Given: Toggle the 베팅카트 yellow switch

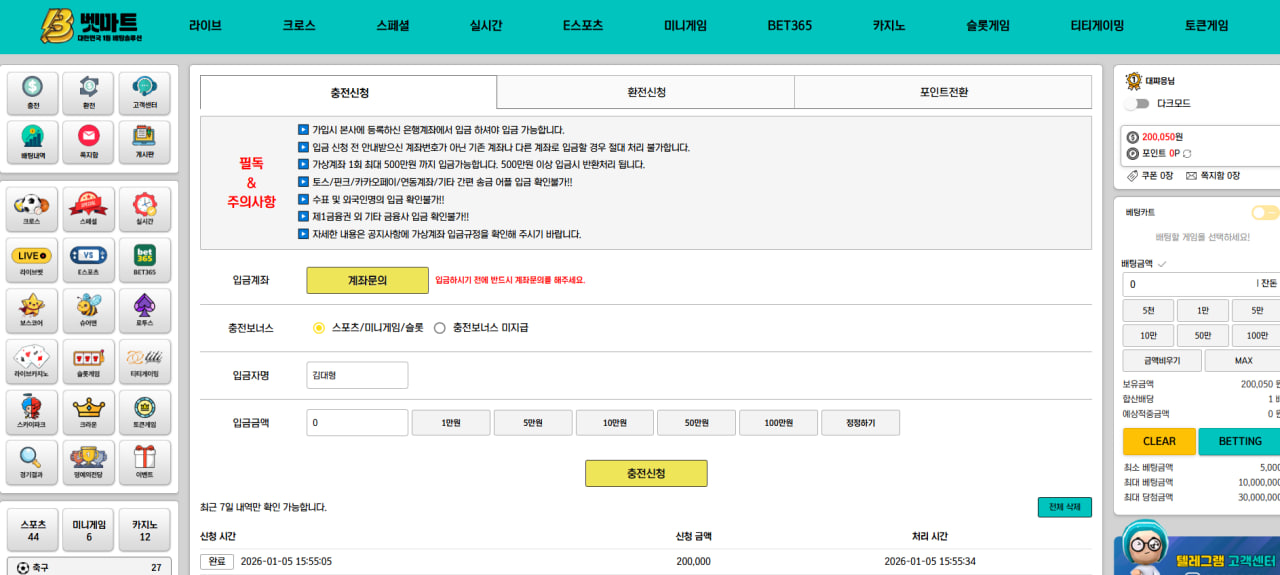Looking at the screenshot, I should coord(1265,212).
